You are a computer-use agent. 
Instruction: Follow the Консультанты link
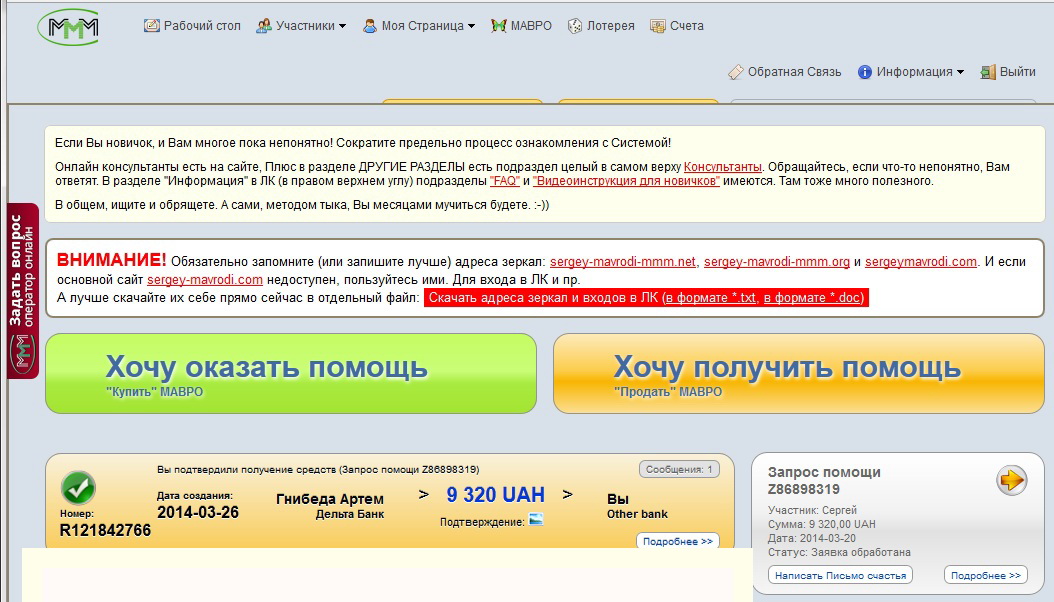[x=723, y=167]
